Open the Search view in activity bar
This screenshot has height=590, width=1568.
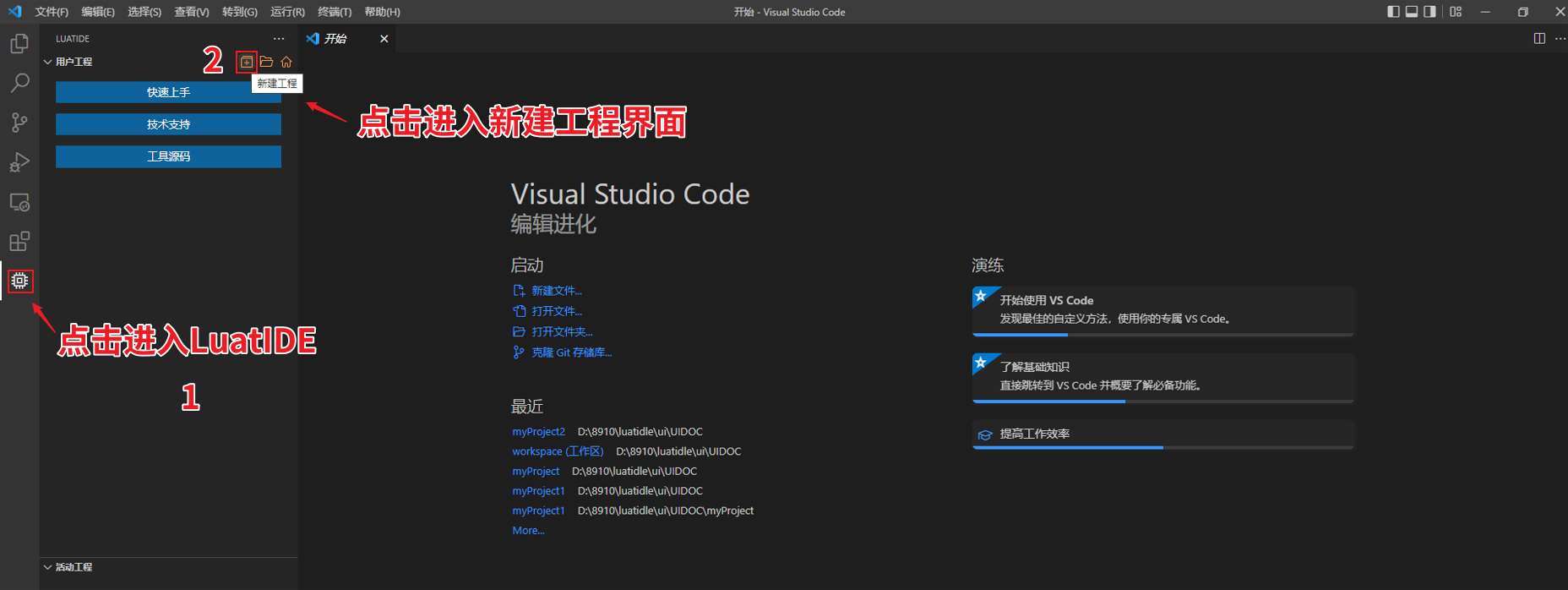(x=19, y=83)
